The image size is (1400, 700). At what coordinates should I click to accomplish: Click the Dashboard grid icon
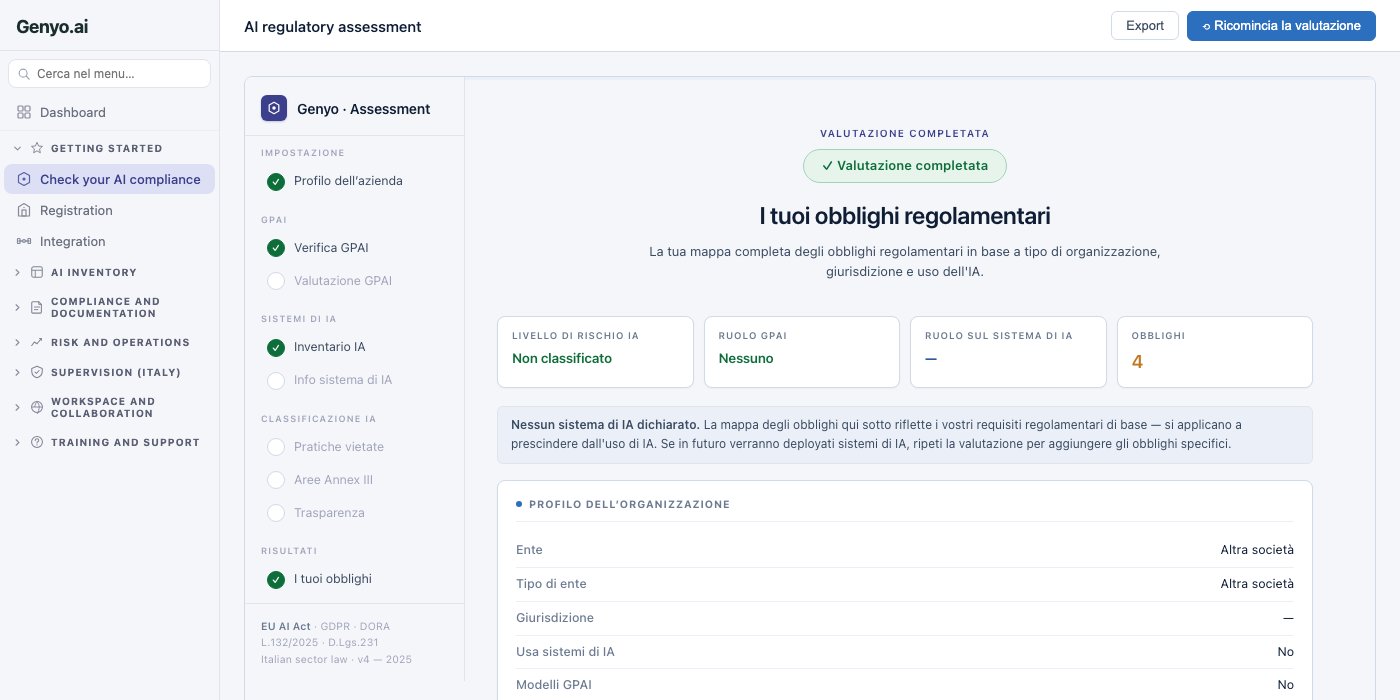tap(24, 112)
